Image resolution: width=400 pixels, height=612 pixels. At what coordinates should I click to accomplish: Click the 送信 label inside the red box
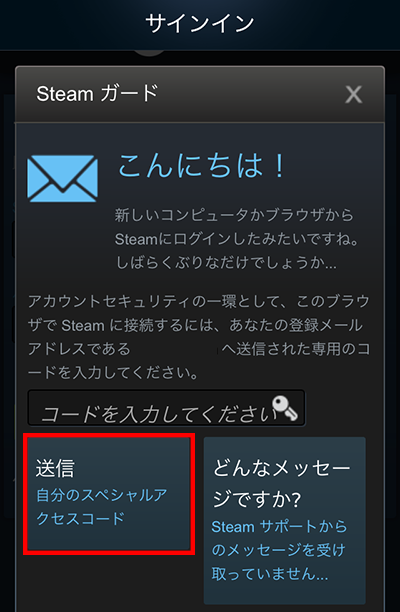coord(55,468)
